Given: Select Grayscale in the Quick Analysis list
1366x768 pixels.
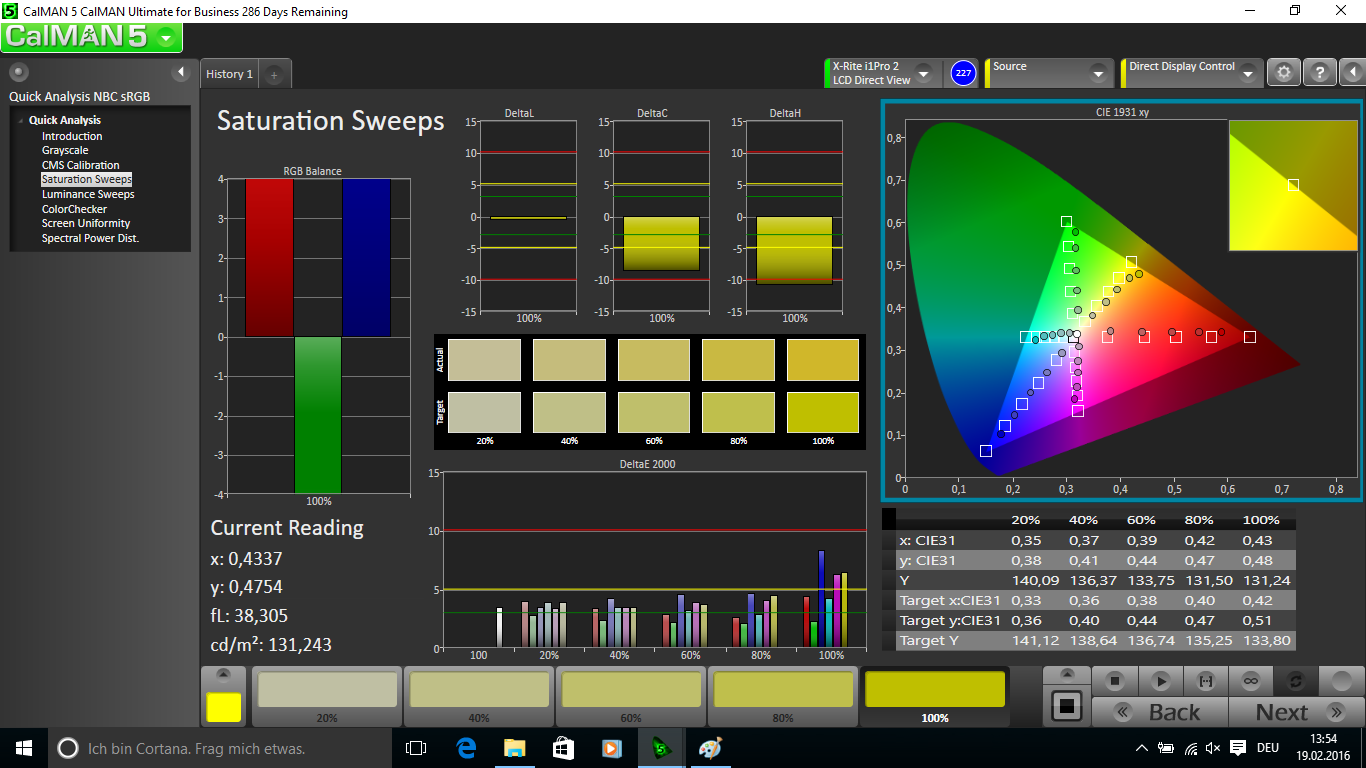Looking at the screenshot, I should coord(65,151).
